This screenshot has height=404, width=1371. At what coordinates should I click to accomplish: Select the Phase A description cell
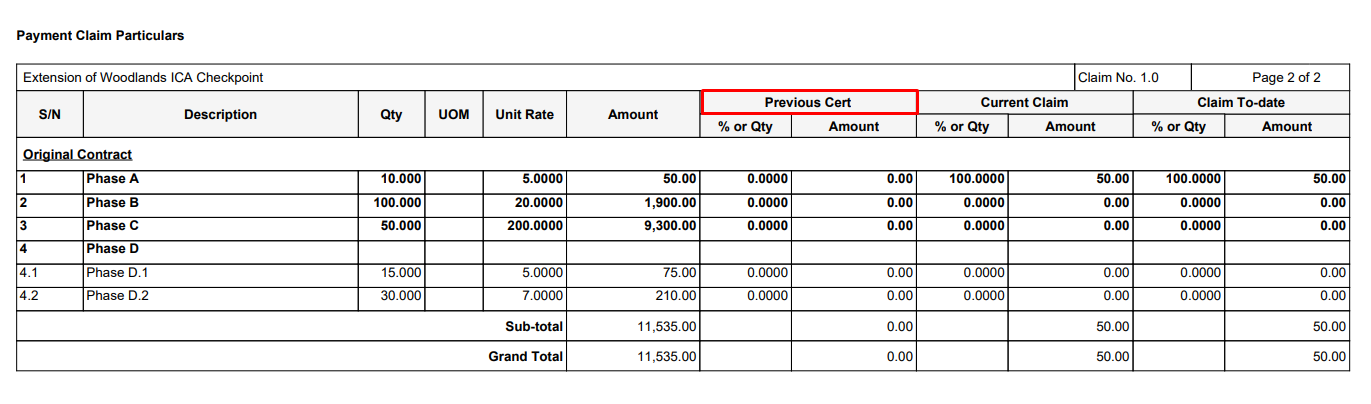106,179
